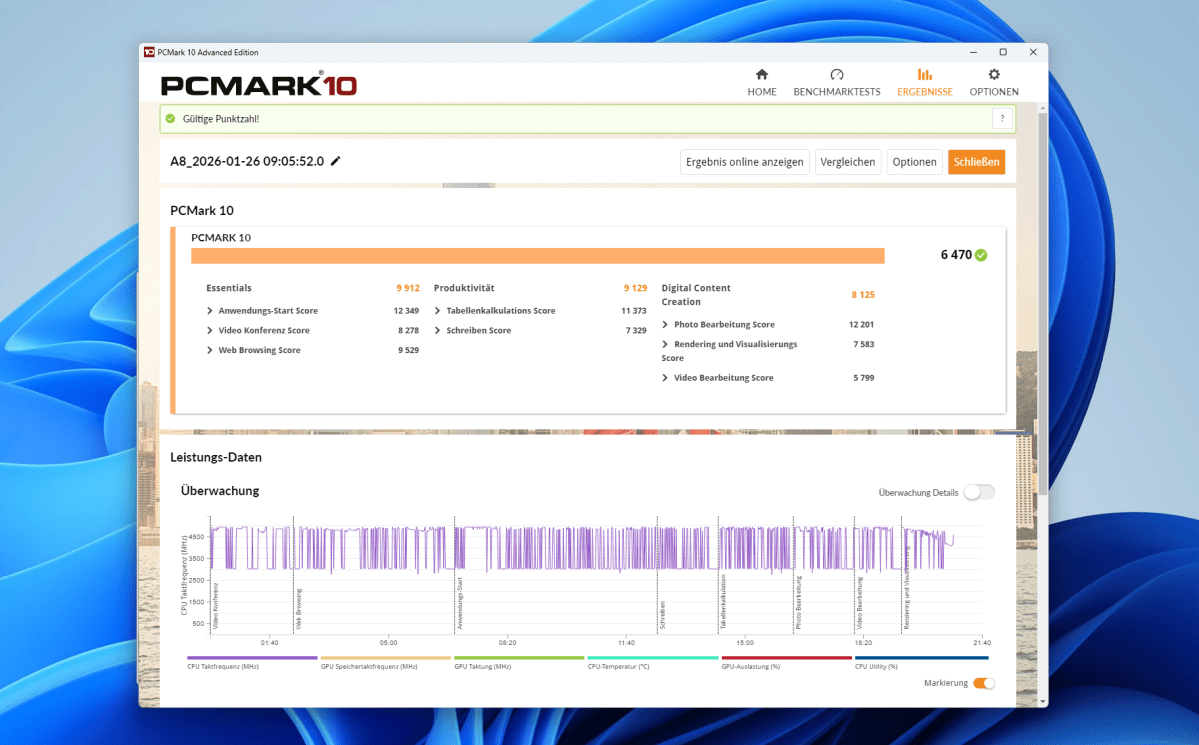Click Ergebnis online anzeigen
The width and height of the screenshot is (1199, 745).
[744, 161]
